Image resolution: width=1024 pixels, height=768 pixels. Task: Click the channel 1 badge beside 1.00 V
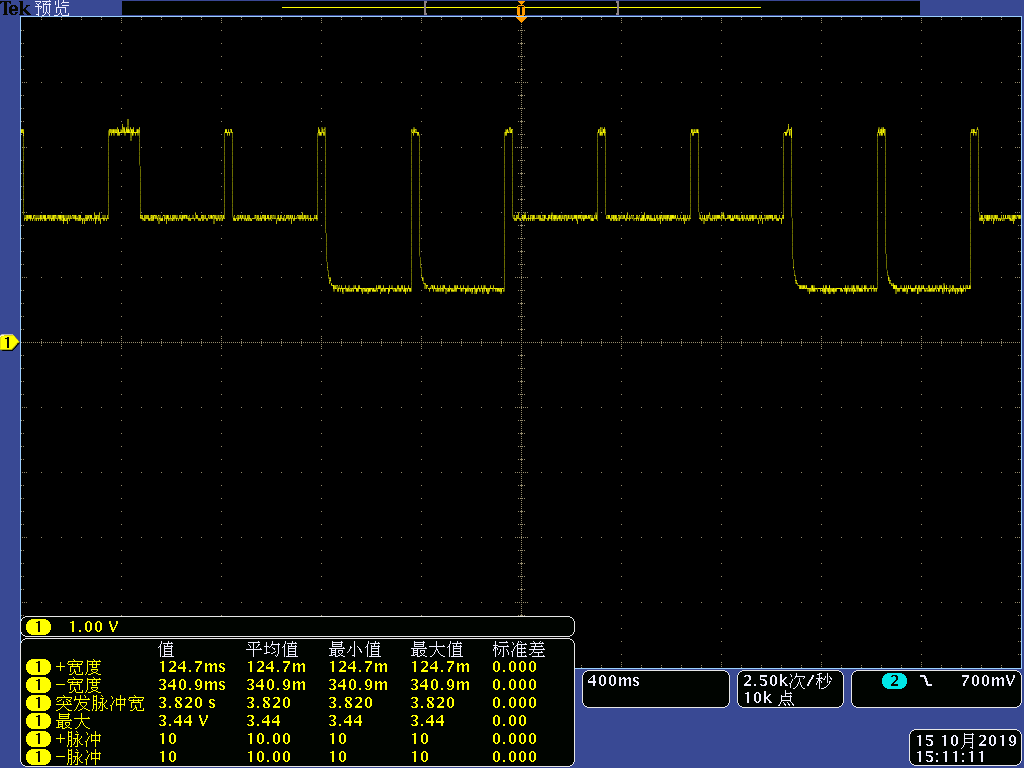click(x=39, y=627)
